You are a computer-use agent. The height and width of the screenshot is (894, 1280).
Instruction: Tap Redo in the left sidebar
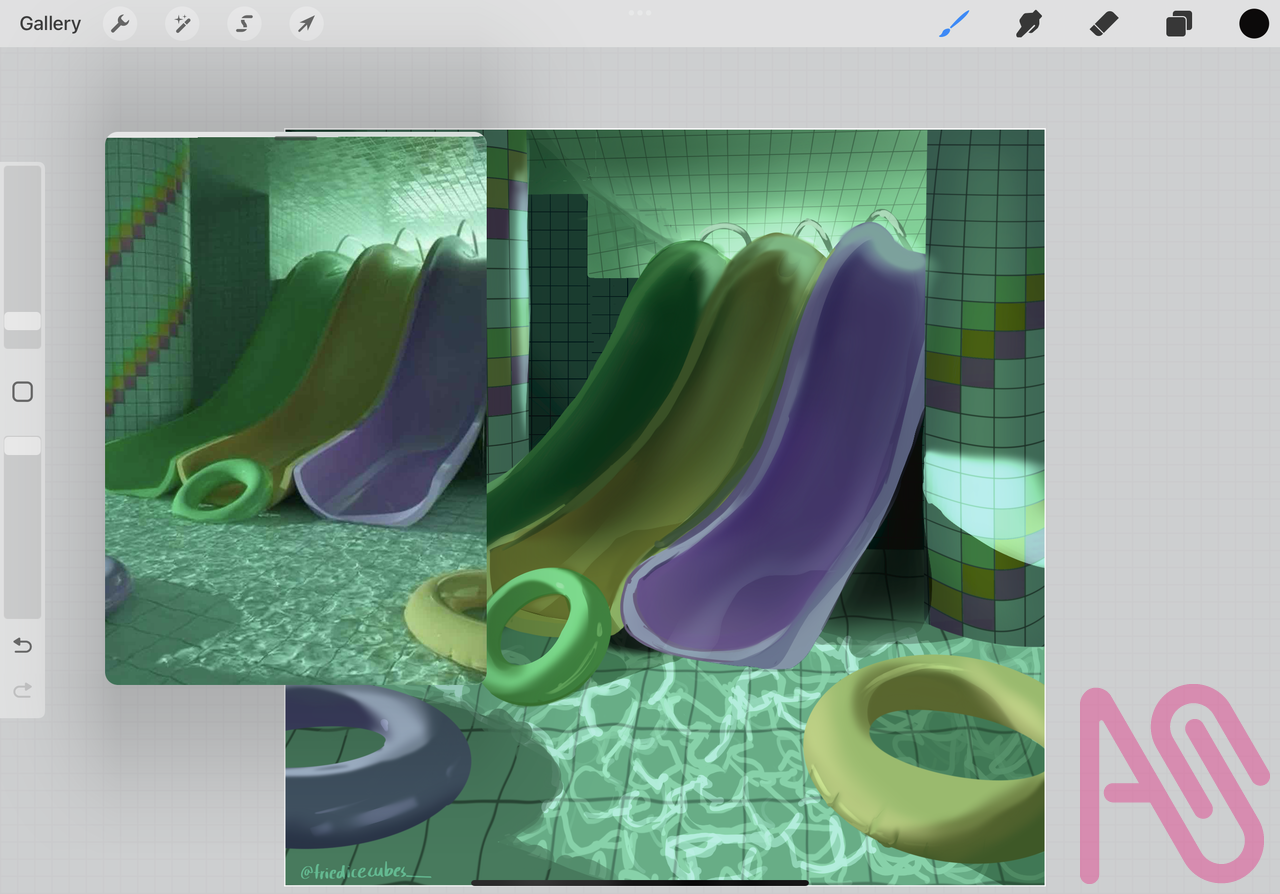tap(22, 690)
